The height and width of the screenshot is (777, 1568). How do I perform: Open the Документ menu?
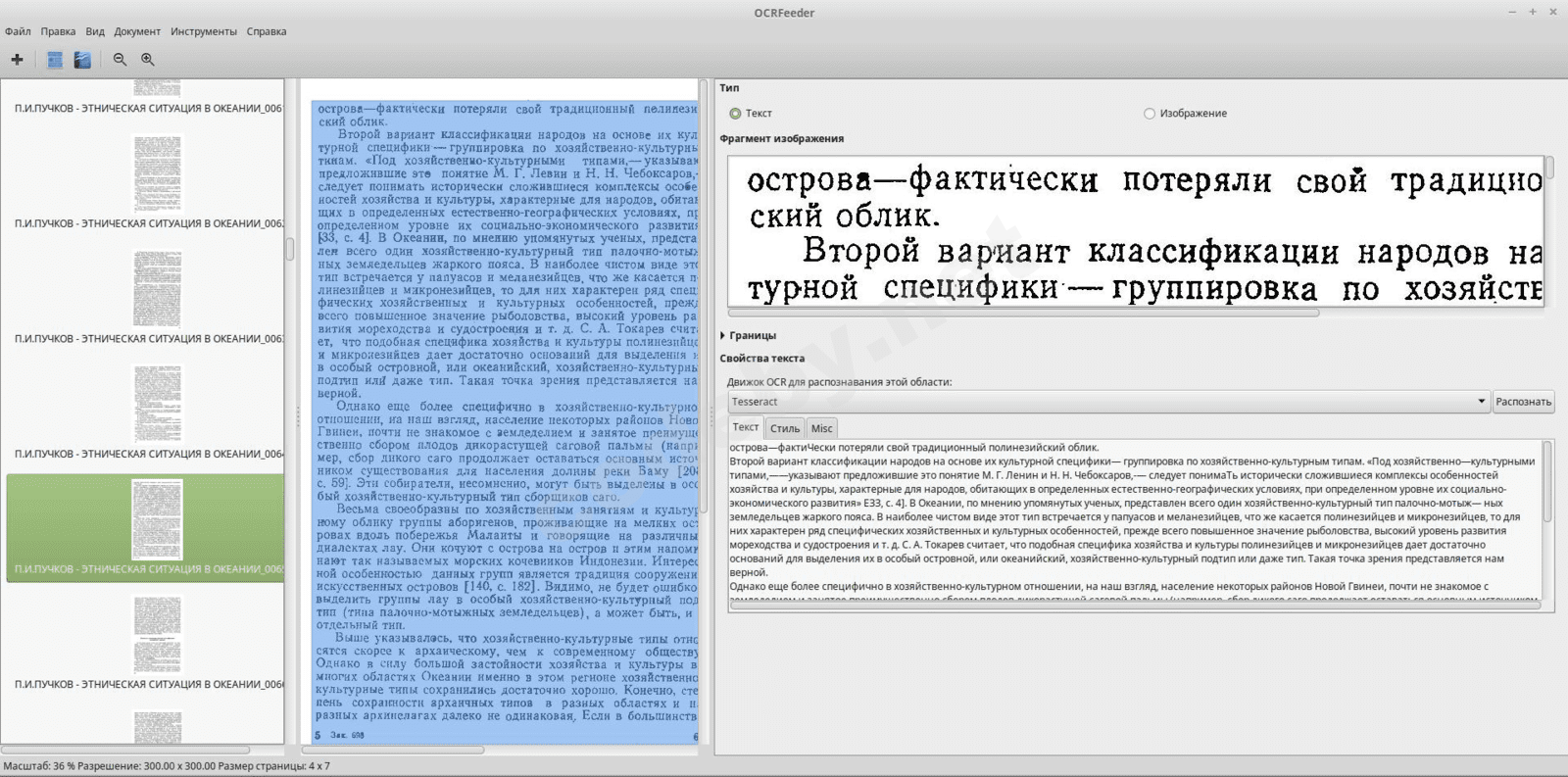pos(137,31)
